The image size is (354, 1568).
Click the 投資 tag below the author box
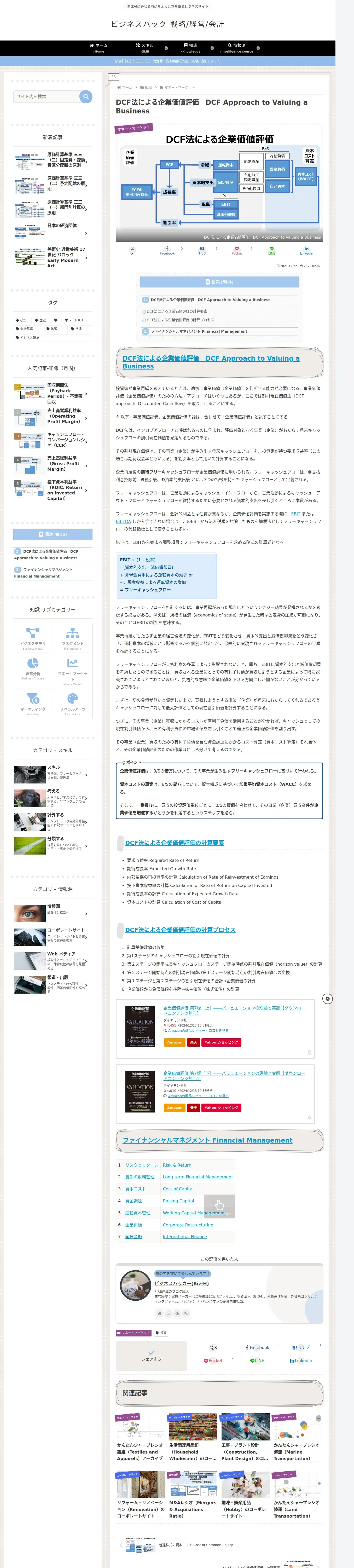[161, 1333]
